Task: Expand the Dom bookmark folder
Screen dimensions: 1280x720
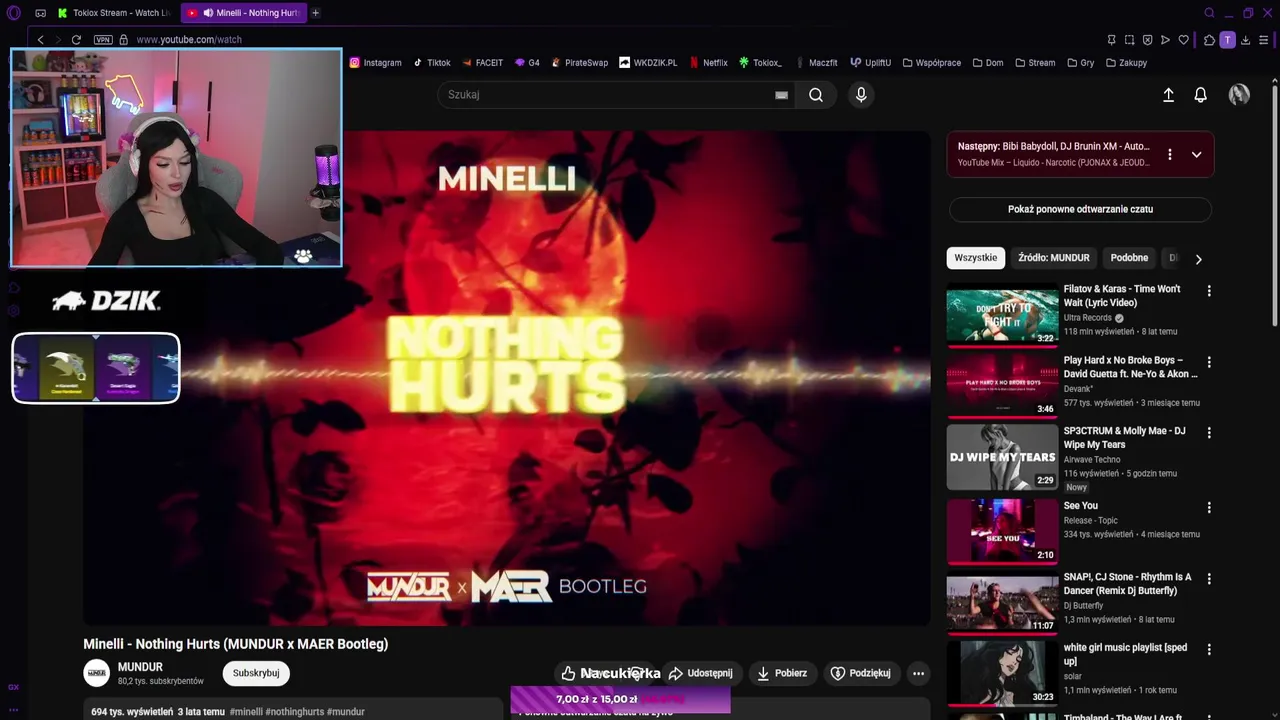Action: [x=988, y=62]
